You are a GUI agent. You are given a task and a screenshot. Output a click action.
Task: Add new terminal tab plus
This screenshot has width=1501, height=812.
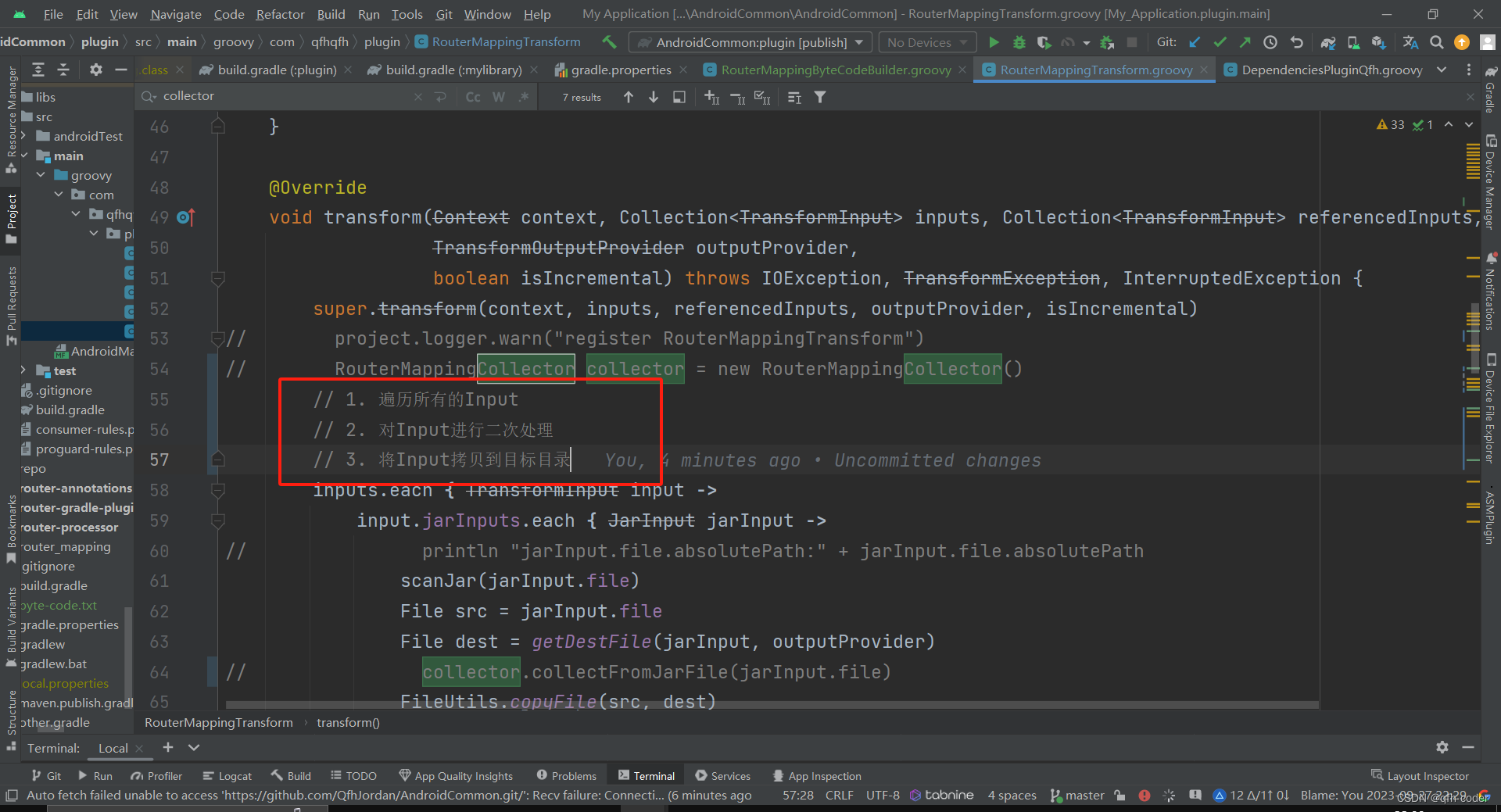pos(168,747)
